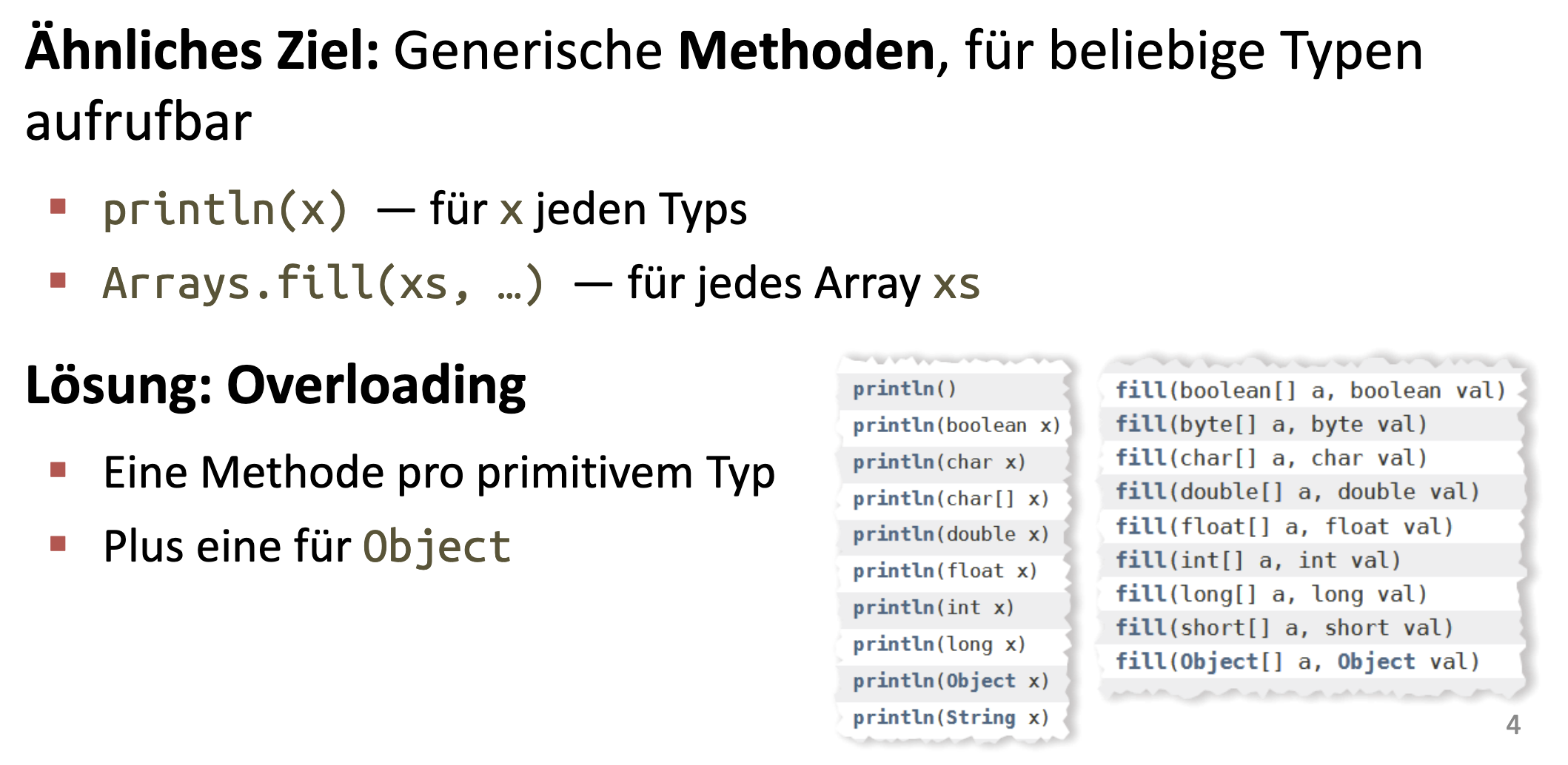Select fill(byte[] a, byte val) row
Viewport: 1568px width, 765px height.
1270,425
